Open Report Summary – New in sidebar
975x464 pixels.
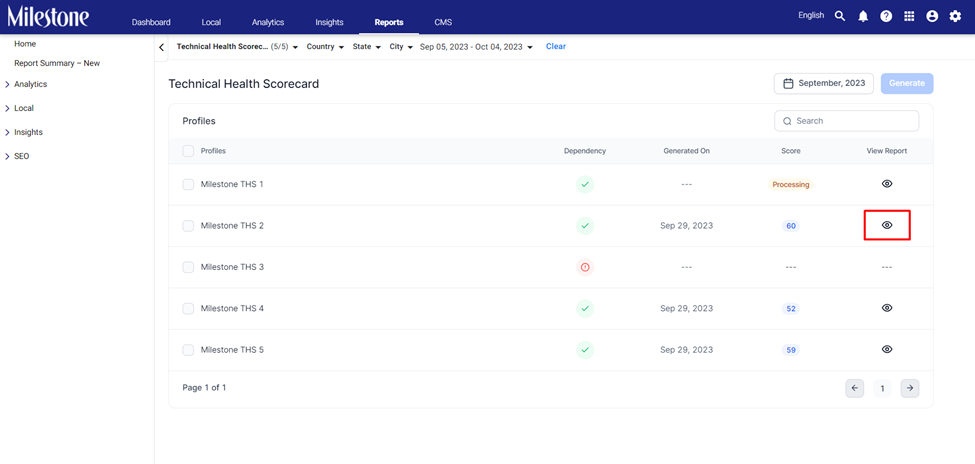pos(57,63)
